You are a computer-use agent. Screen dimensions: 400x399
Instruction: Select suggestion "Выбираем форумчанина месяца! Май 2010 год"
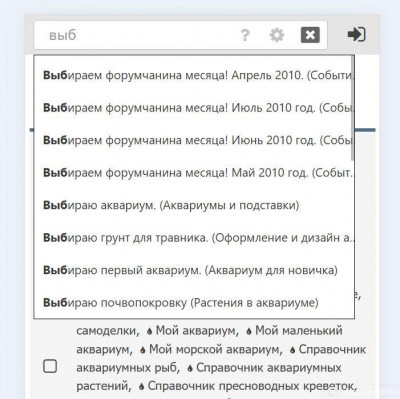[x=194, y=173]
